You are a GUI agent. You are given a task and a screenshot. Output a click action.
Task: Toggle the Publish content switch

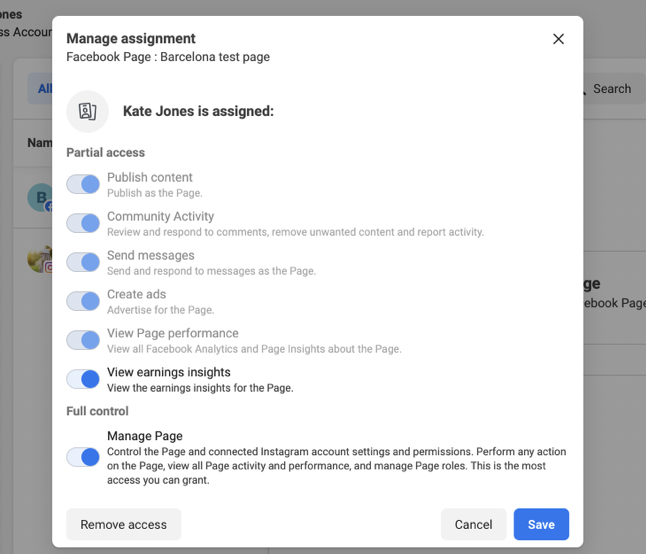(x=83, y=184)
